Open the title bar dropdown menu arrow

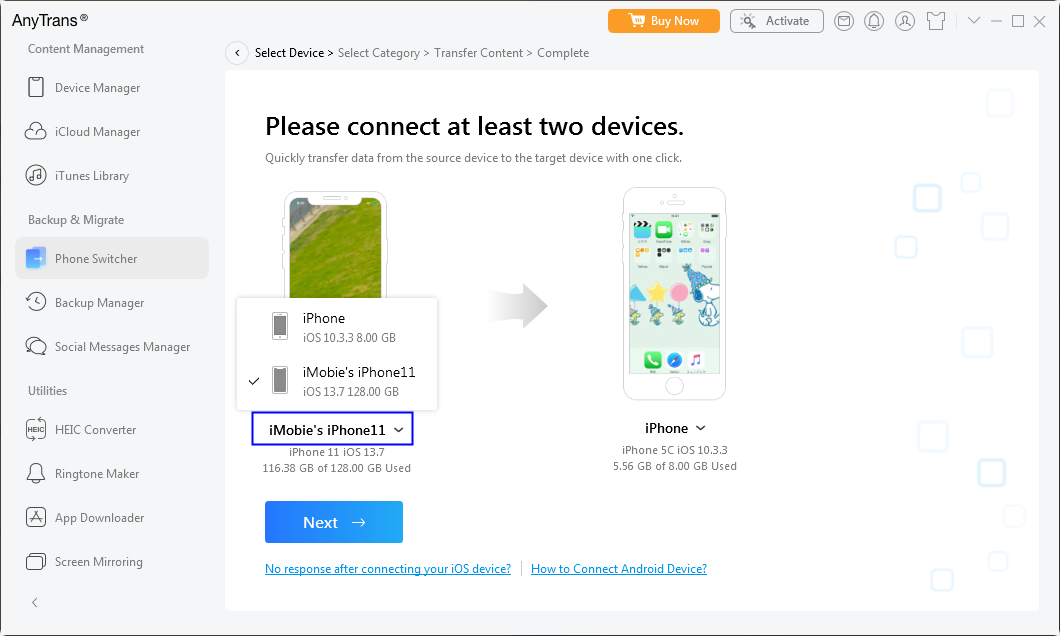click(x=974, y=20)
